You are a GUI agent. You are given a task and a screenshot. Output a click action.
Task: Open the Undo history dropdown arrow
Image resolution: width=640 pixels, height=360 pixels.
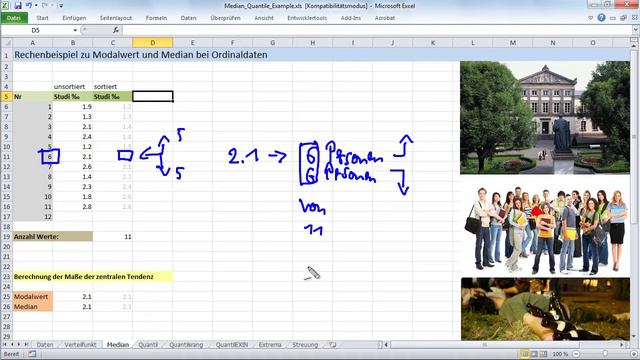(36, 6)
